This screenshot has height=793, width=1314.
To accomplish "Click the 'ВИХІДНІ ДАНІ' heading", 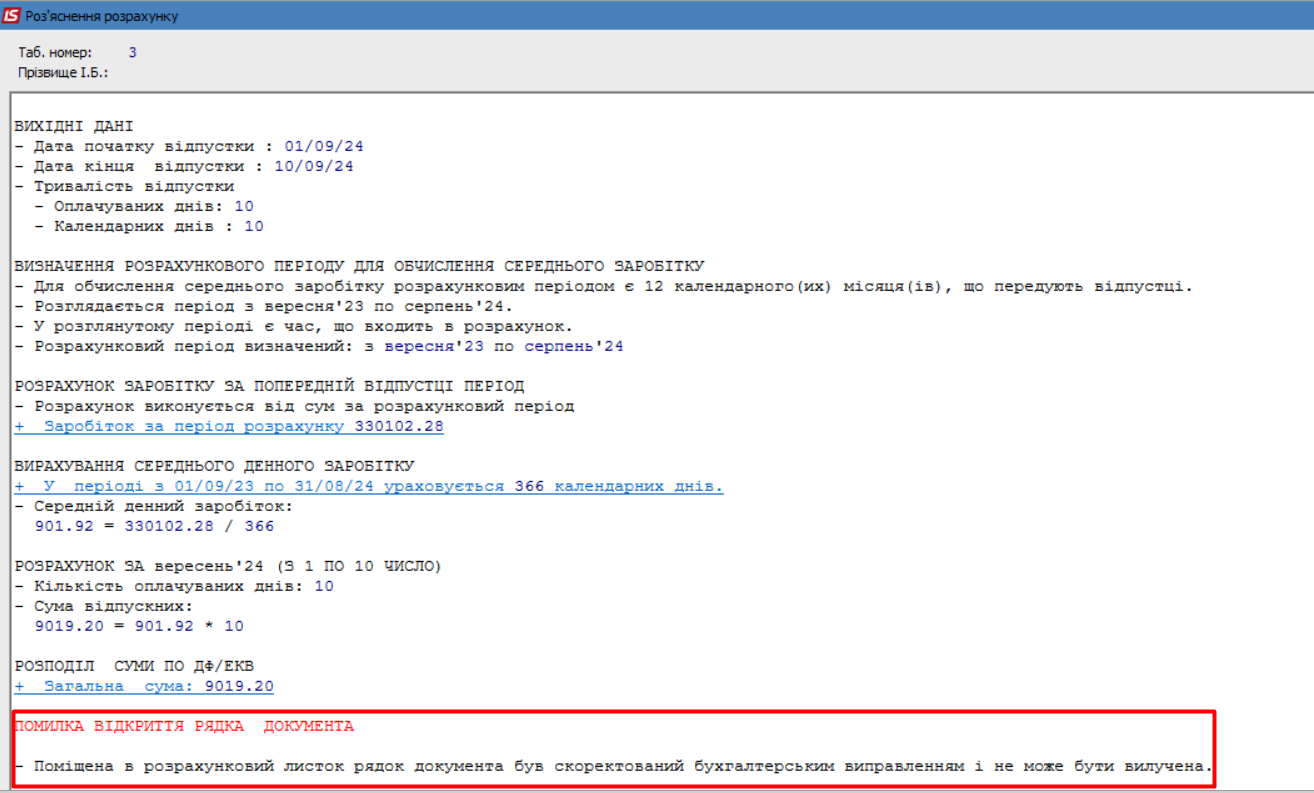I will (x=73, y=127).
